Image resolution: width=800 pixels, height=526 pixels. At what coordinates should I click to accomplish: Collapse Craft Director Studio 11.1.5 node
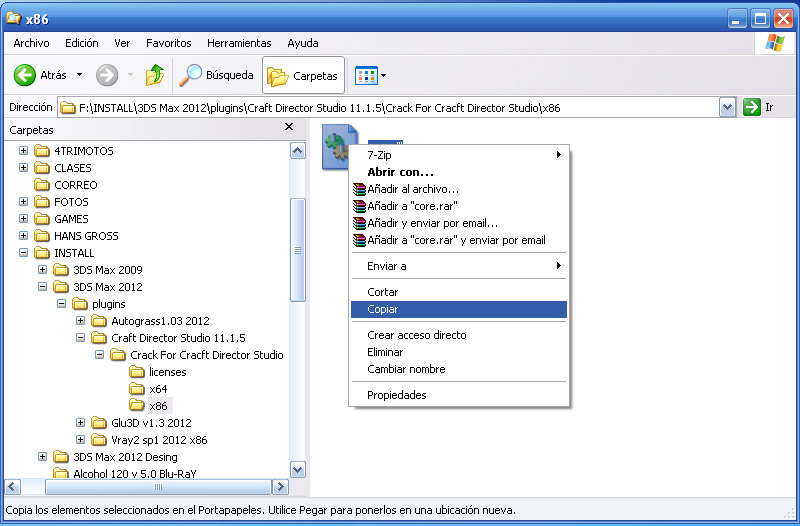click(80, 338)
